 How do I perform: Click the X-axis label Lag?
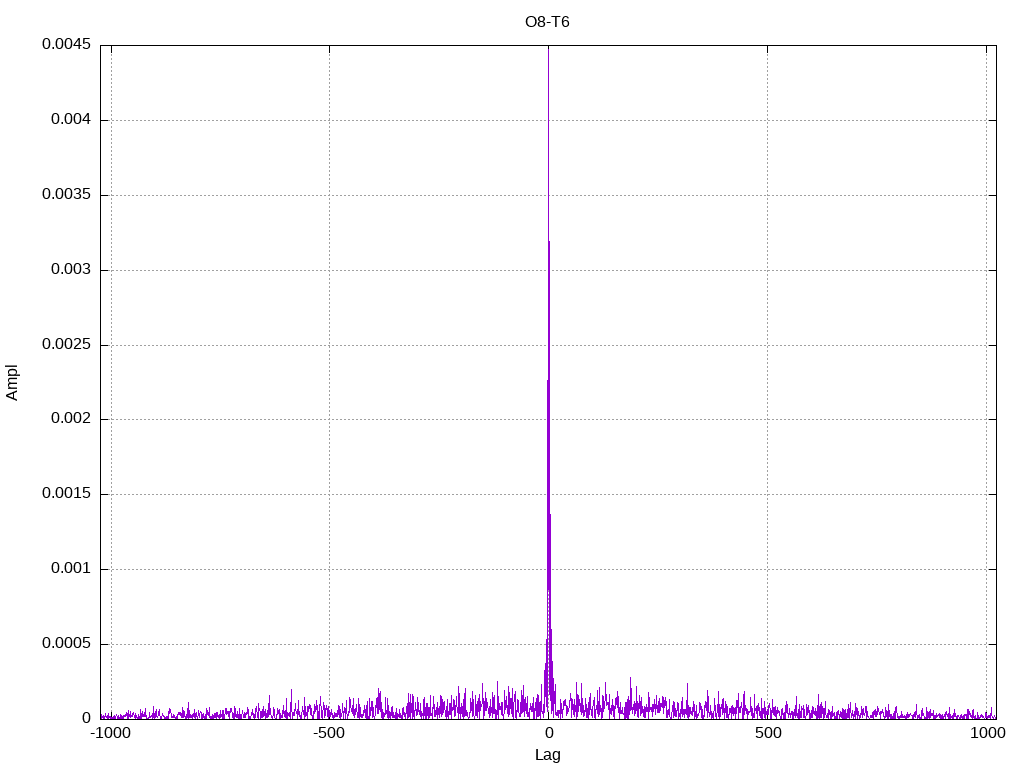click(x=547, y=755)
